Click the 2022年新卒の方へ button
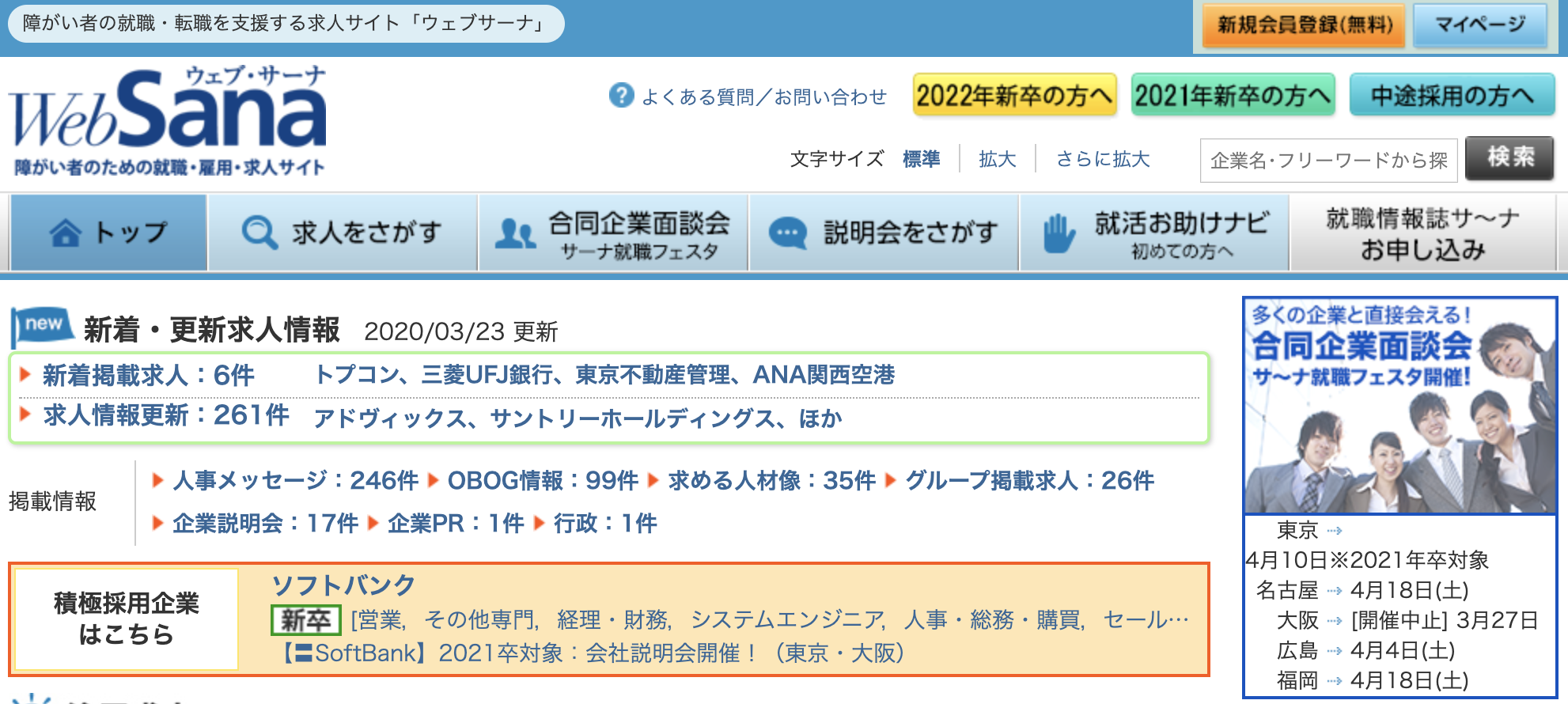This screenshot has height=704, width=1568. click(1015, 95)
